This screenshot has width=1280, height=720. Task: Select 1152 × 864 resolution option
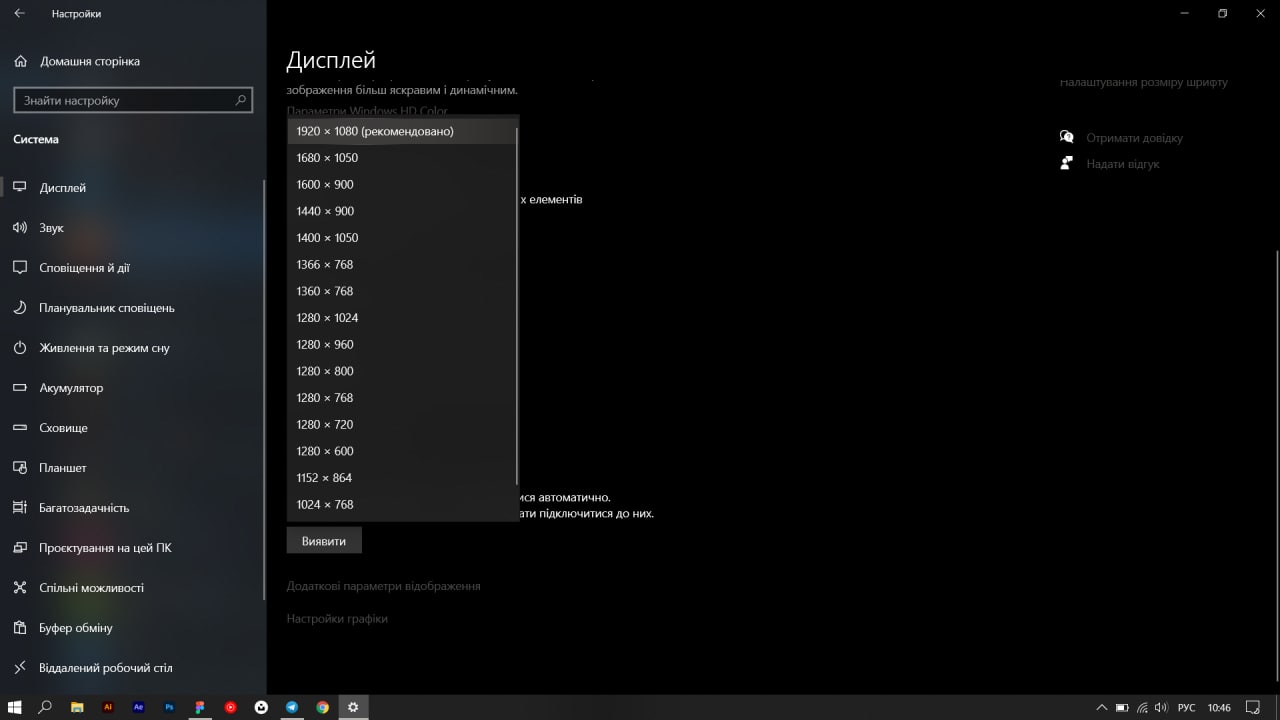[401, 478]
